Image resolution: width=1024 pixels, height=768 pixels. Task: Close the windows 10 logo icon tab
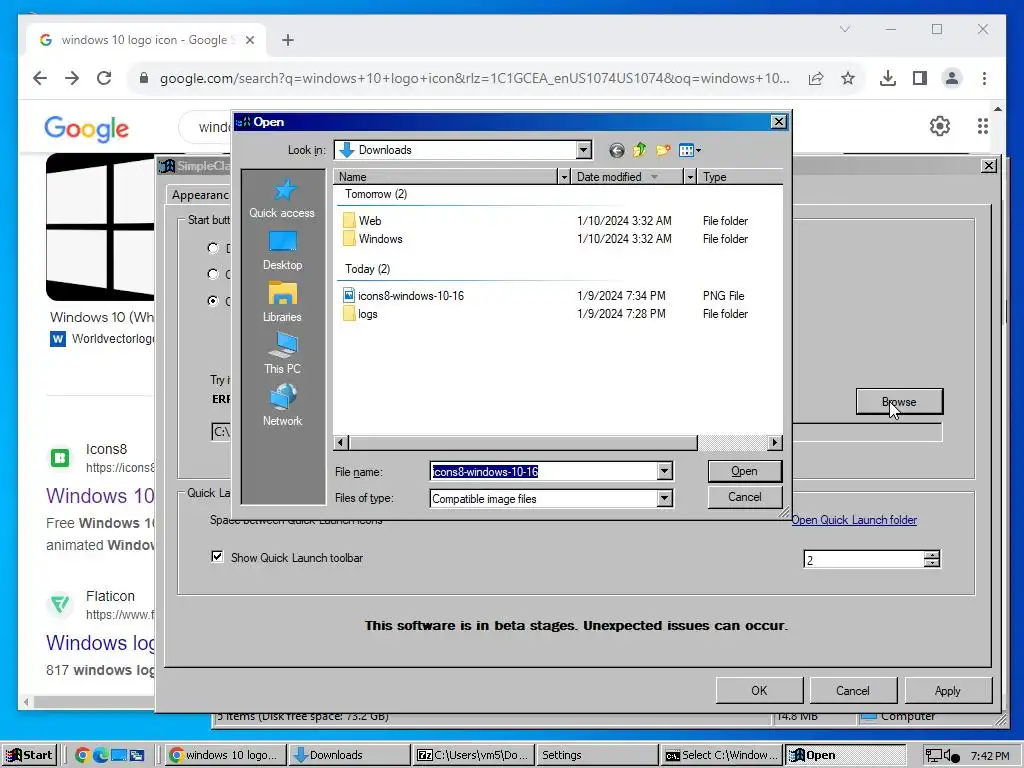249,40
